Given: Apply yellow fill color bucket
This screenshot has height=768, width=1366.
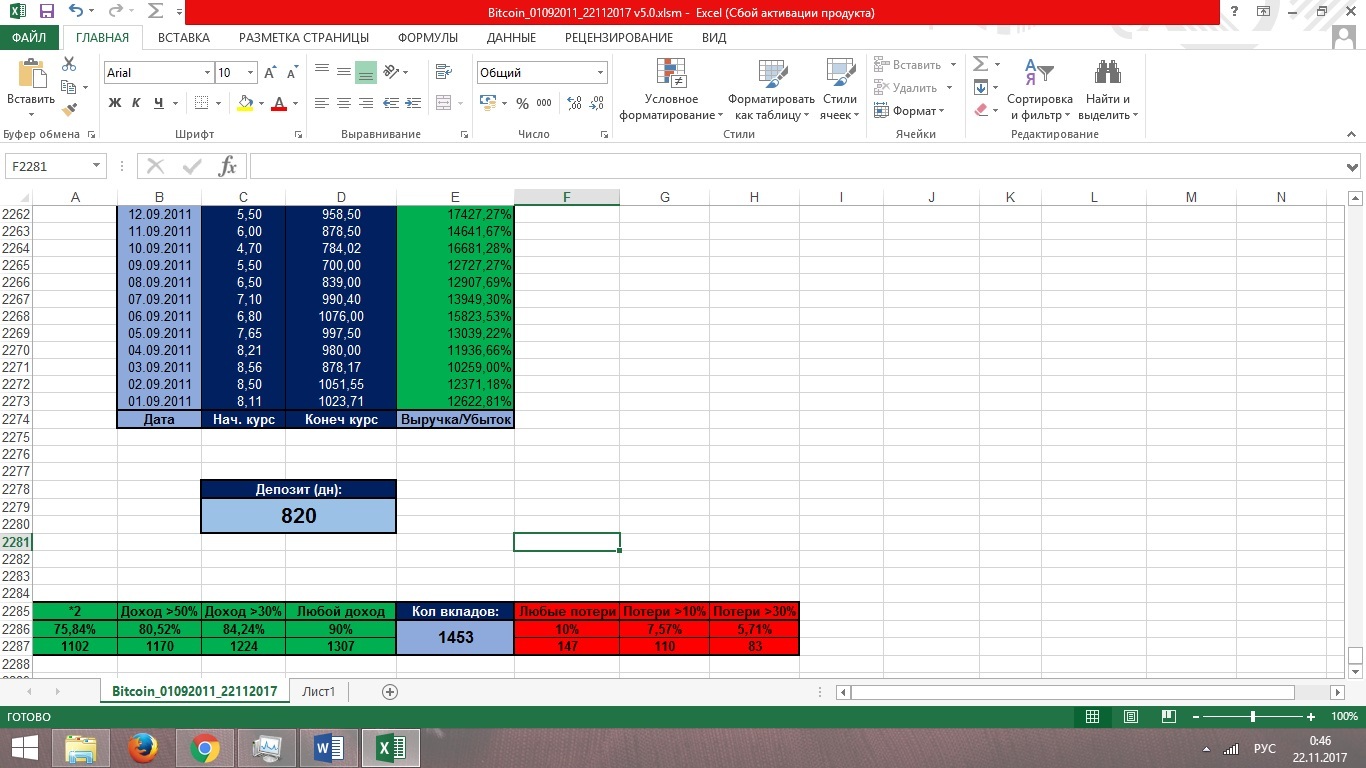Looking at the screenshot, I should pos(246,103).
